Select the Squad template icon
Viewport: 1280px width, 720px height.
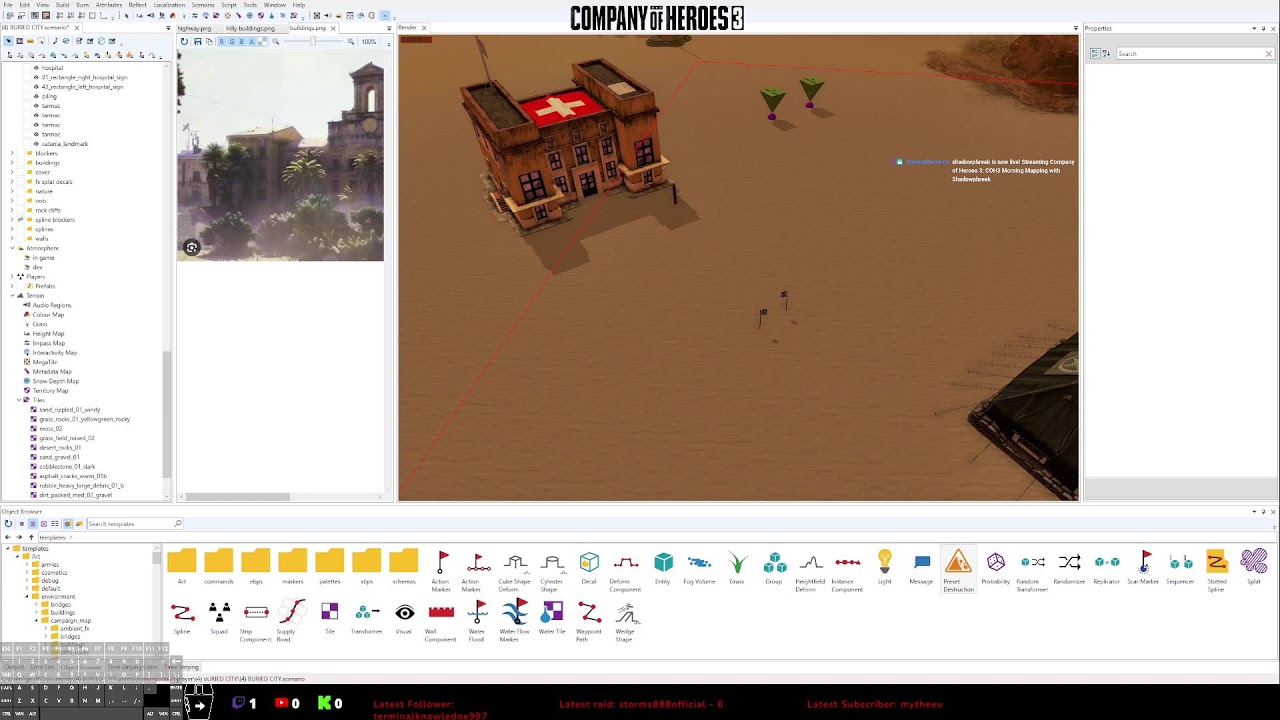(219, 612)
